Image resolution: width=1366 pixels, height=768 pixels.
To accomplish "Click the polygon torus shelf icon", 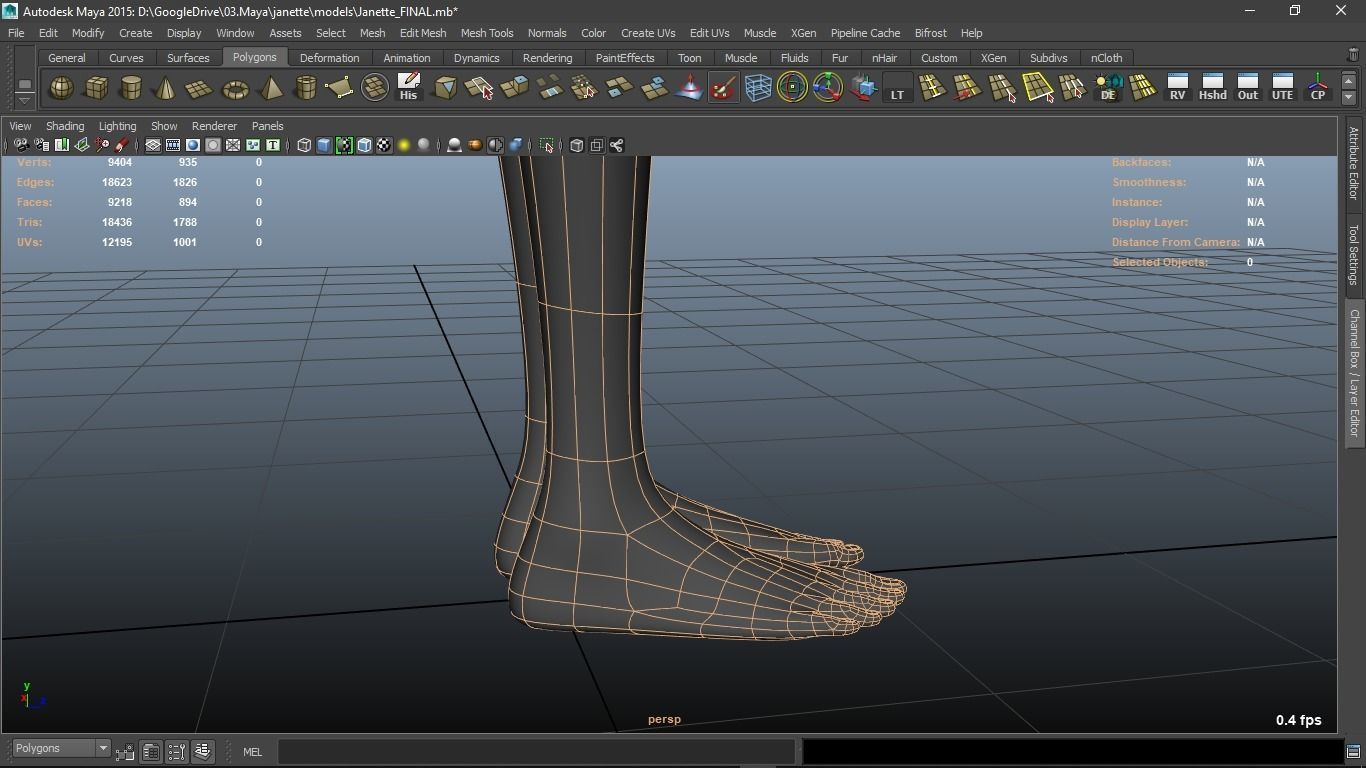I will tap(235, 89).
